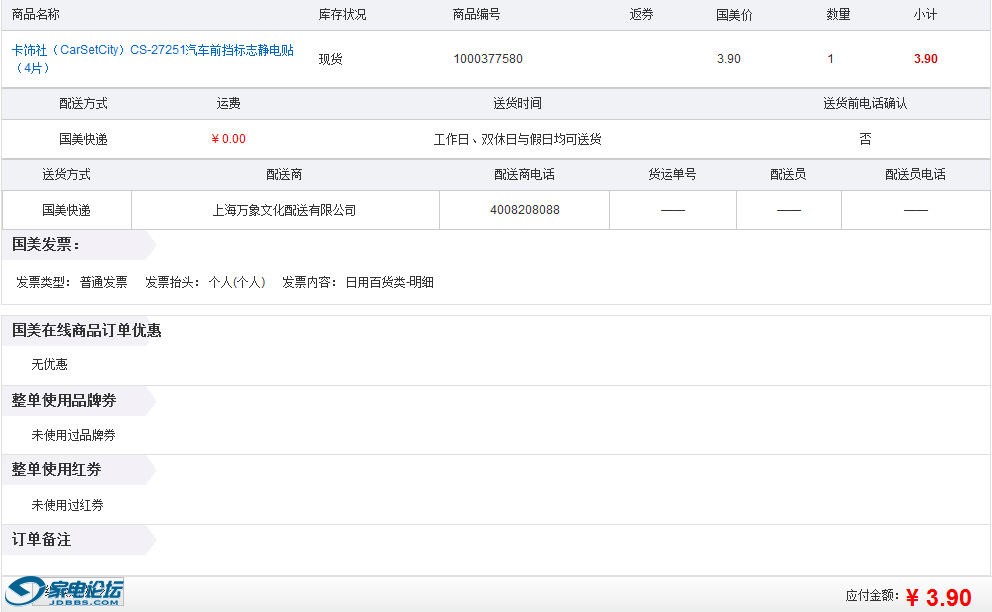Click the 配送商 header
This screenshot has height=612, width=992.
click(284, 174)
